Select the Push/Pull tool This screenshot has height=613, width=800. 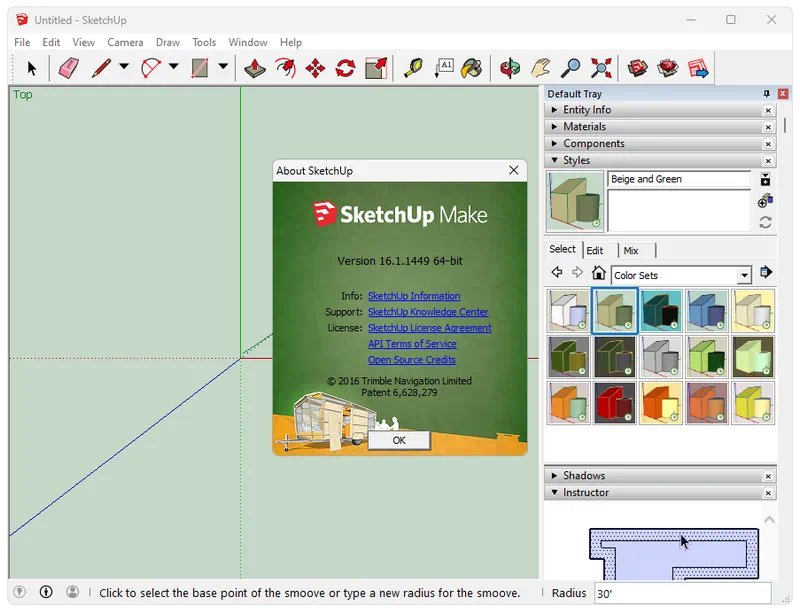(x=255, y=68)
